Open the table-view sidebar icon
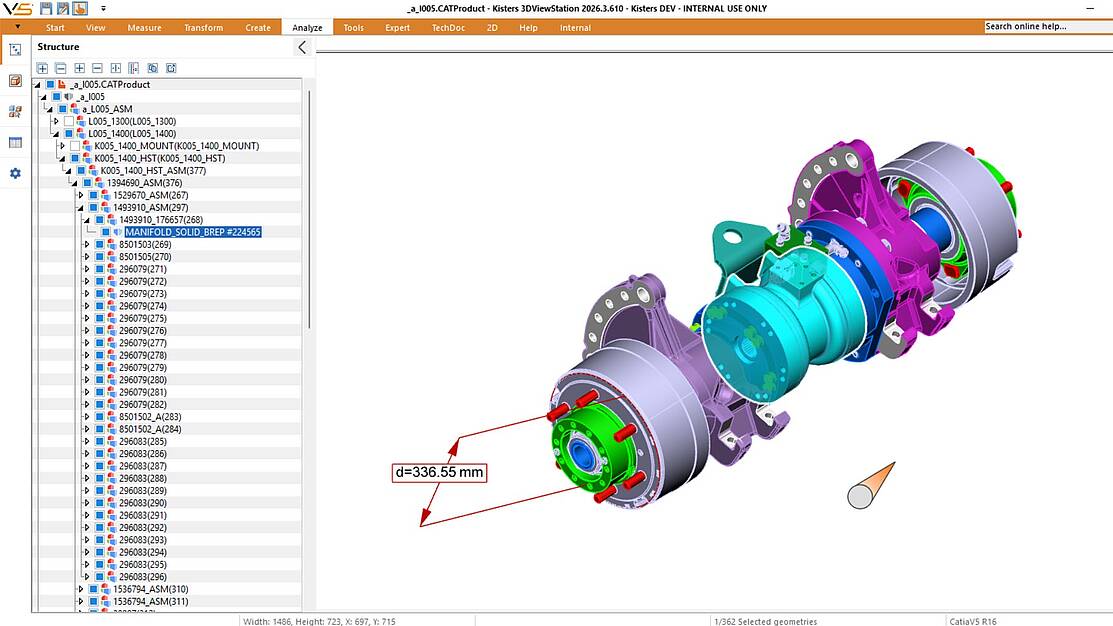This screenshot has height=626, width=1113. [x=15, y=143]
